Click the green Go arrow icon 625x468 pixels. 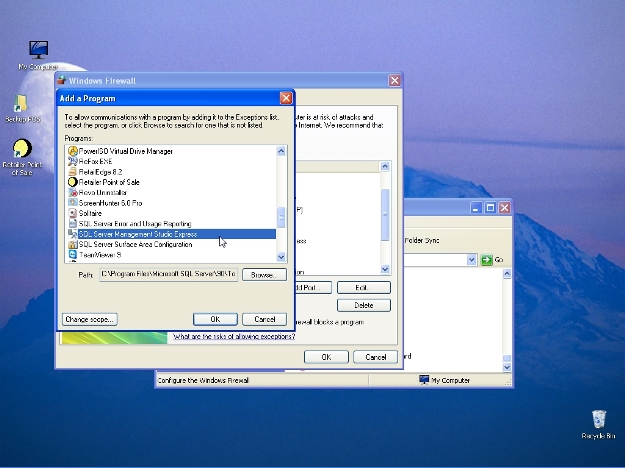(486, 260)
